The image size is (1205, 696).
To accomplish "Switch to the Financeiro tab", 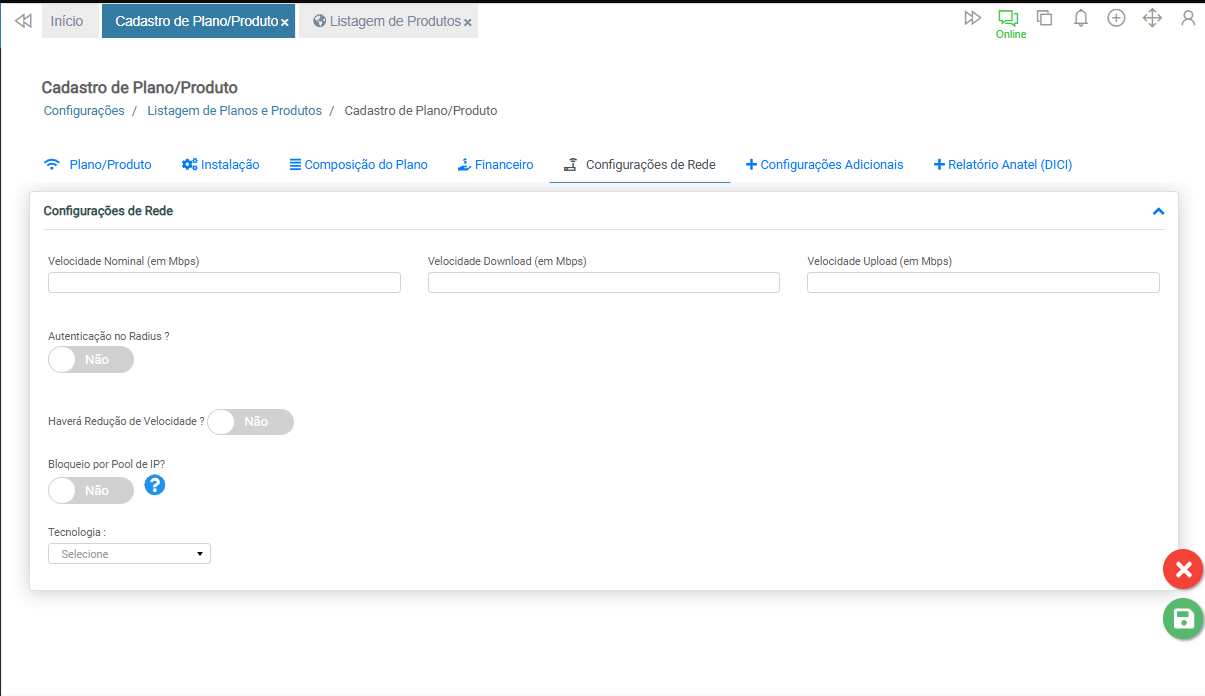I will point(495,165).
